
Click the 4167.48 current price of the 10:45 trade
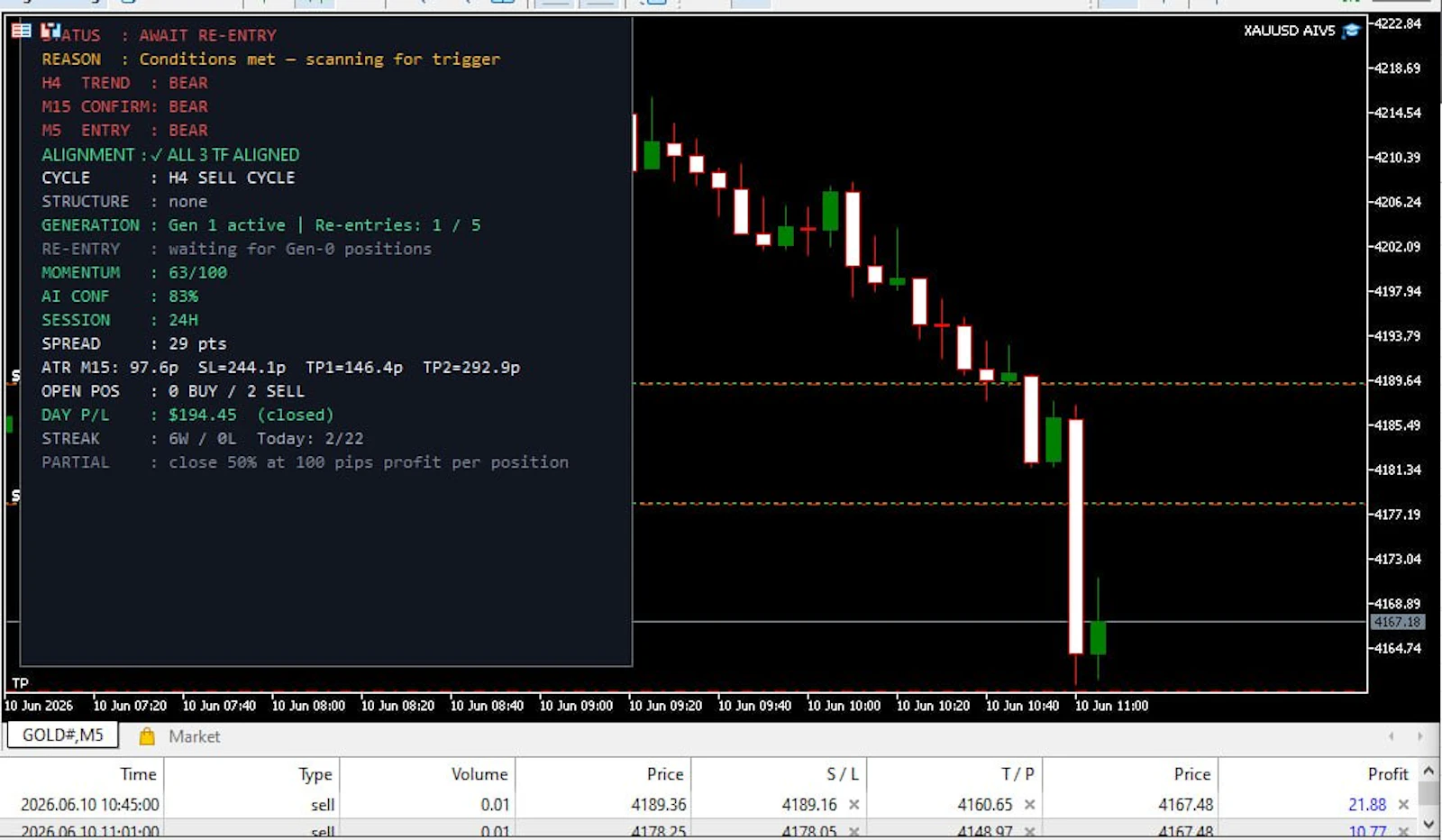click(x=1185, y=804)
